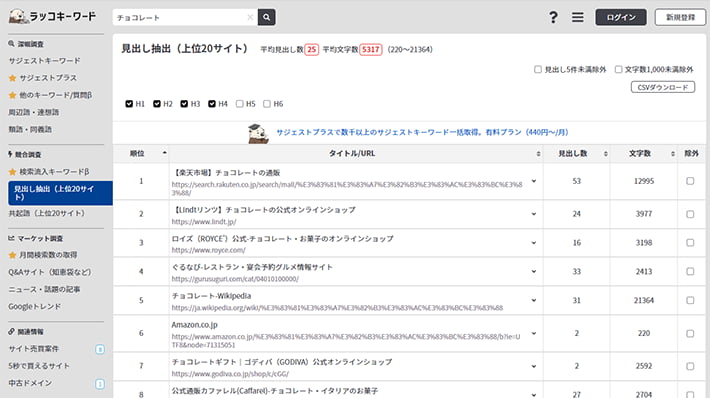Select 見出し抽出（上位20サイト） sidebar item

tap(60, 193)
